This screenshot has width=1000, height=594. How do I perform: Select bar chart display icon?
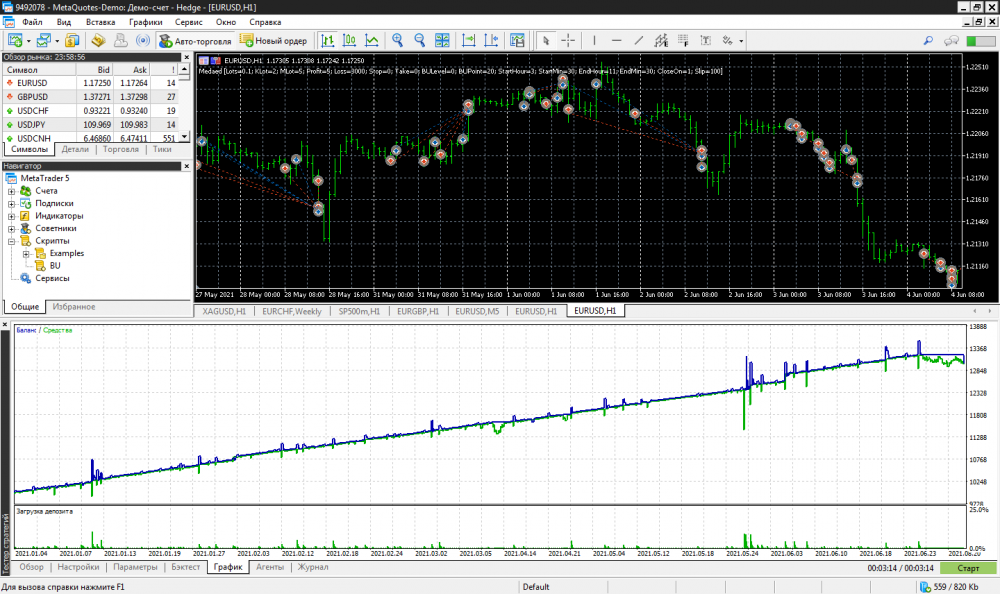coord(328,41)
